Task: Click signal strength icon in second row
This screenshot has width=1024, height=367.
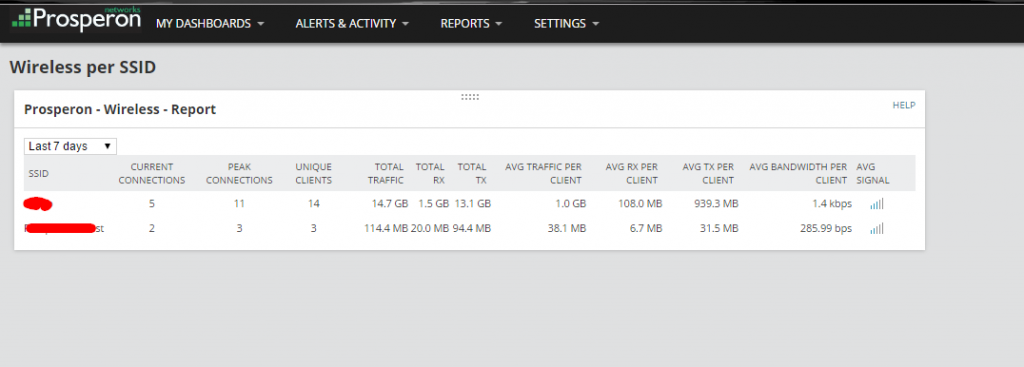Action: pyautogui.click(x=876, y=229)
